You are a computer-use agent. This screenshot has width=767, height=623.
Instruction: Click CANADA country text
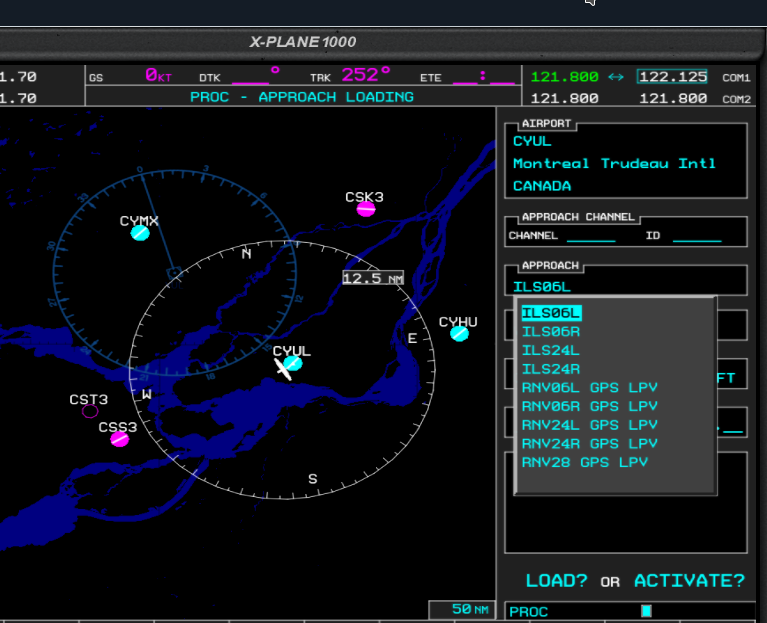point(542,186)
